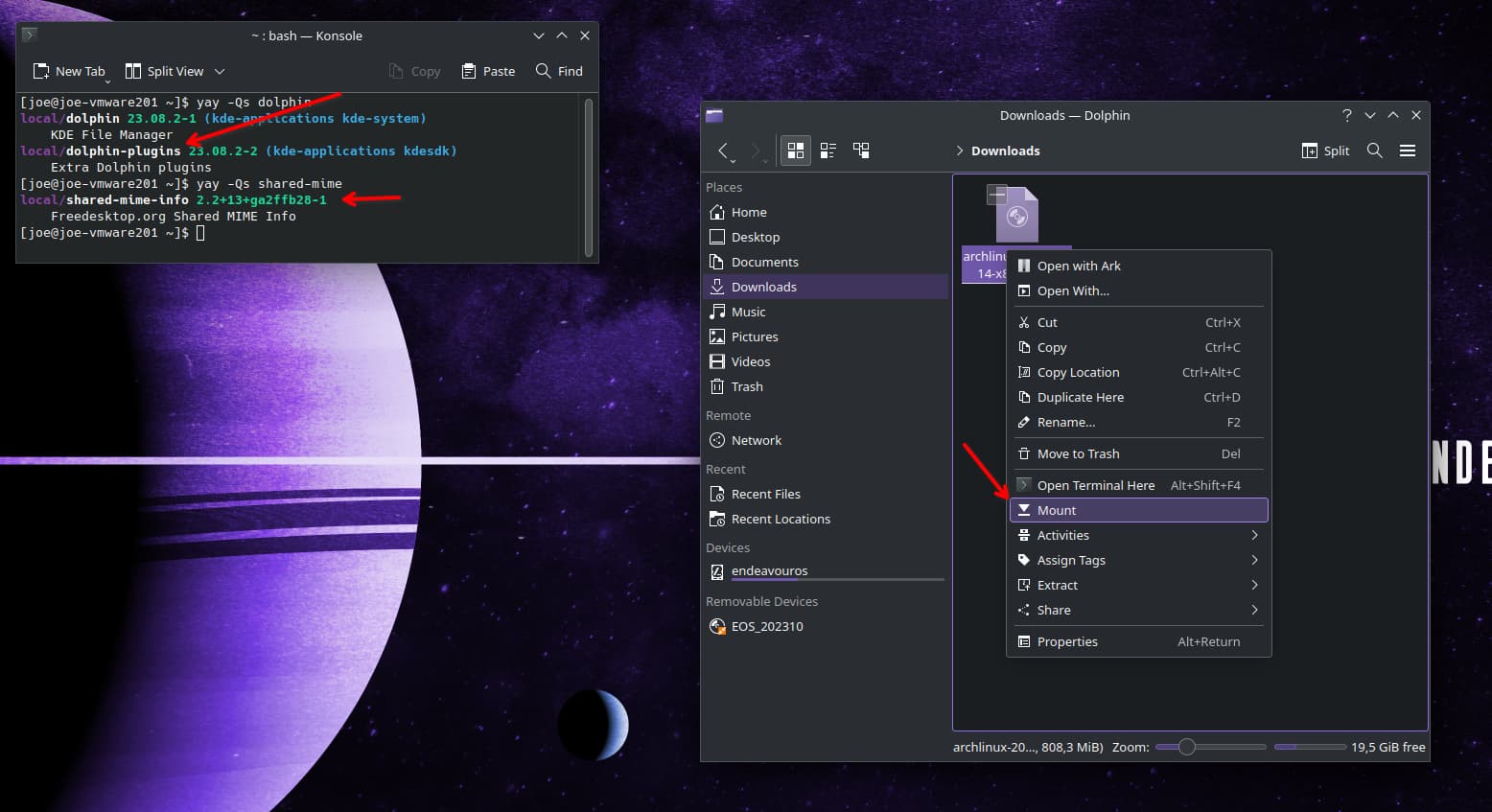Expand the breadcrumb chevron before Downloads
The width and height of the screenshot is (1492, 812).
(x=960, y=151)
